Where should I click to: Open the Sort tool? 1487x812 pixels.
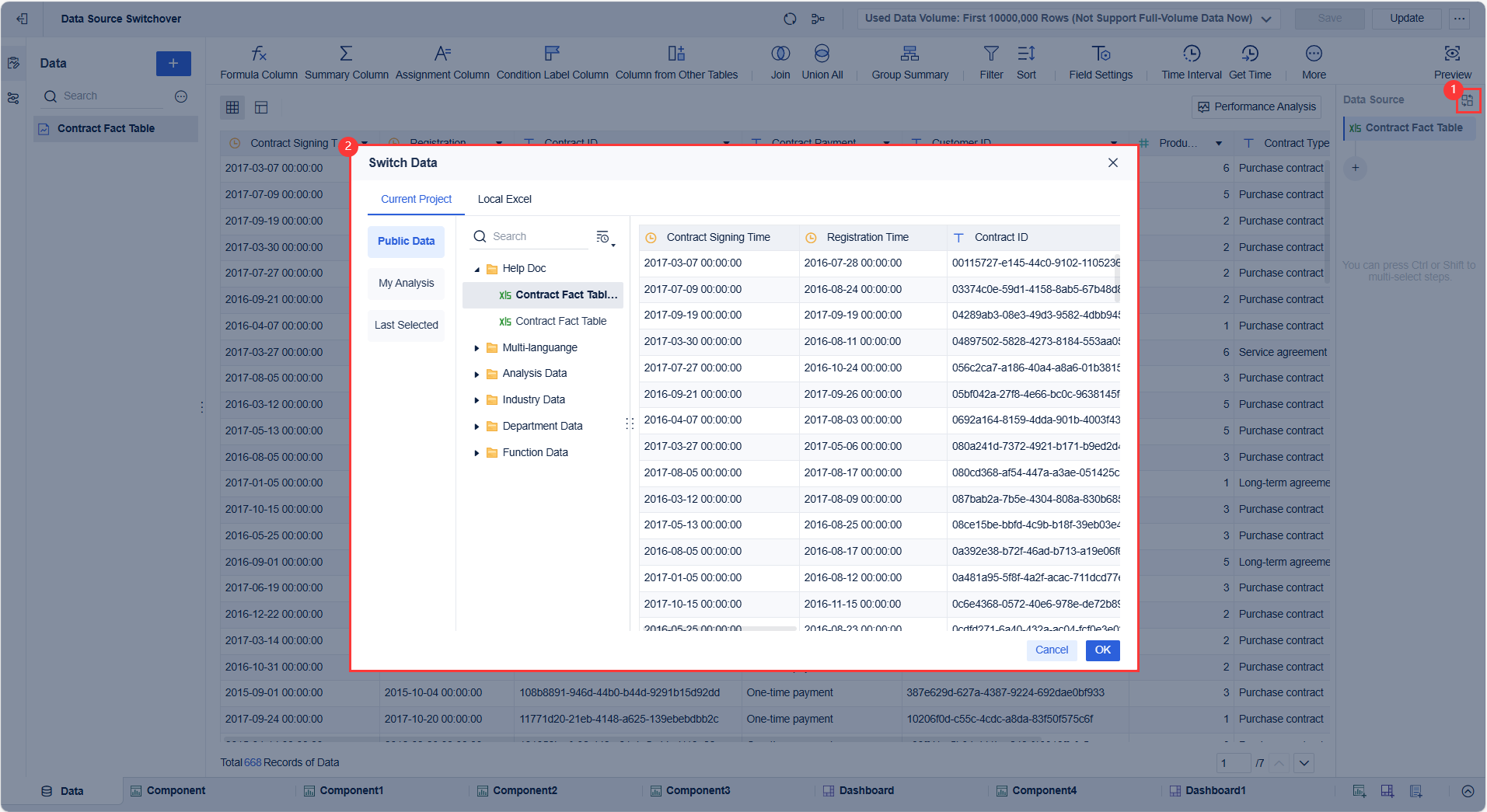click(1026, 61)
